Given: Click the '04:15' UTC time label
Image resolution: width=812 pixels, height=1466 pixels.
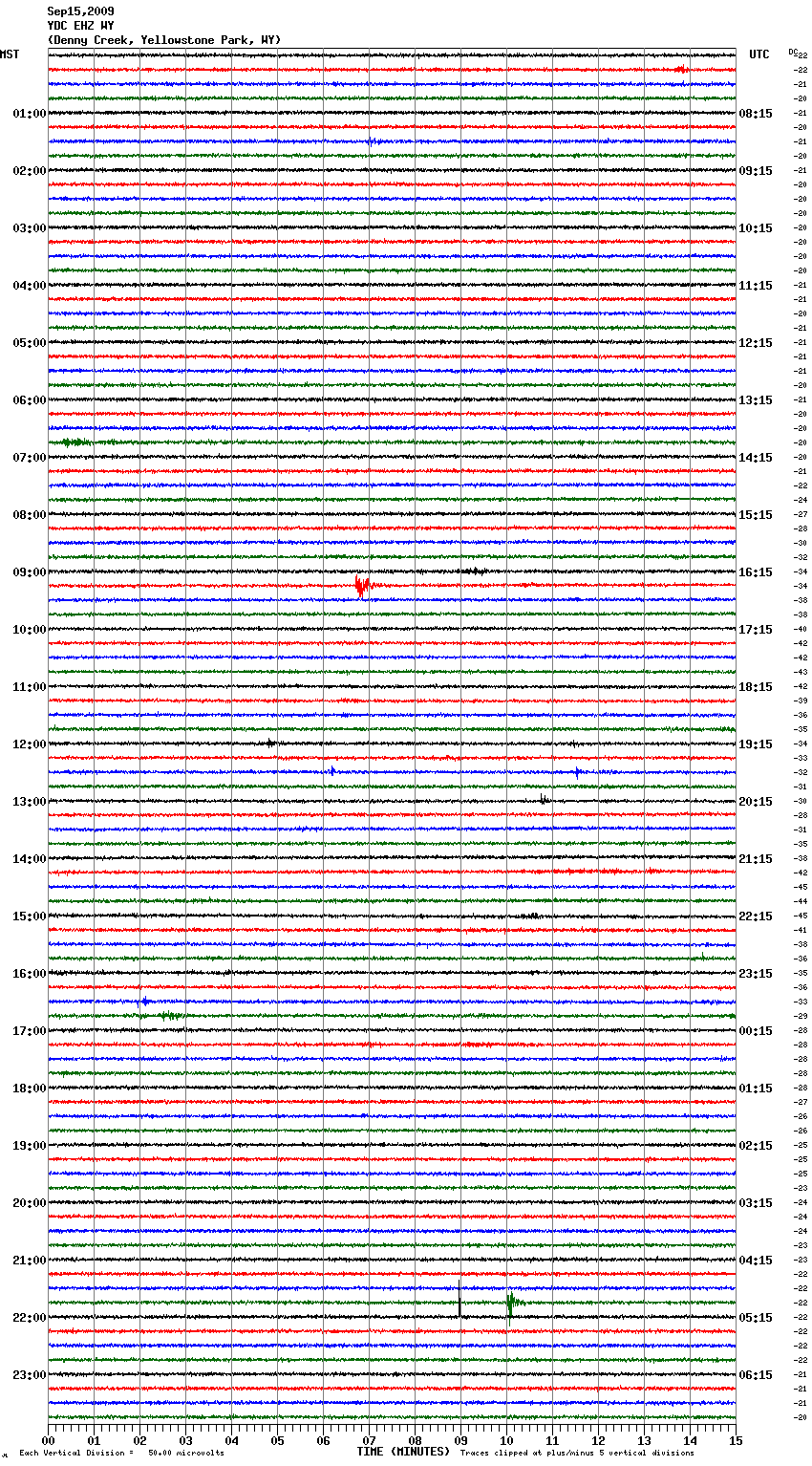Looking at the screenshot, I should click(x=756, y=1261).
